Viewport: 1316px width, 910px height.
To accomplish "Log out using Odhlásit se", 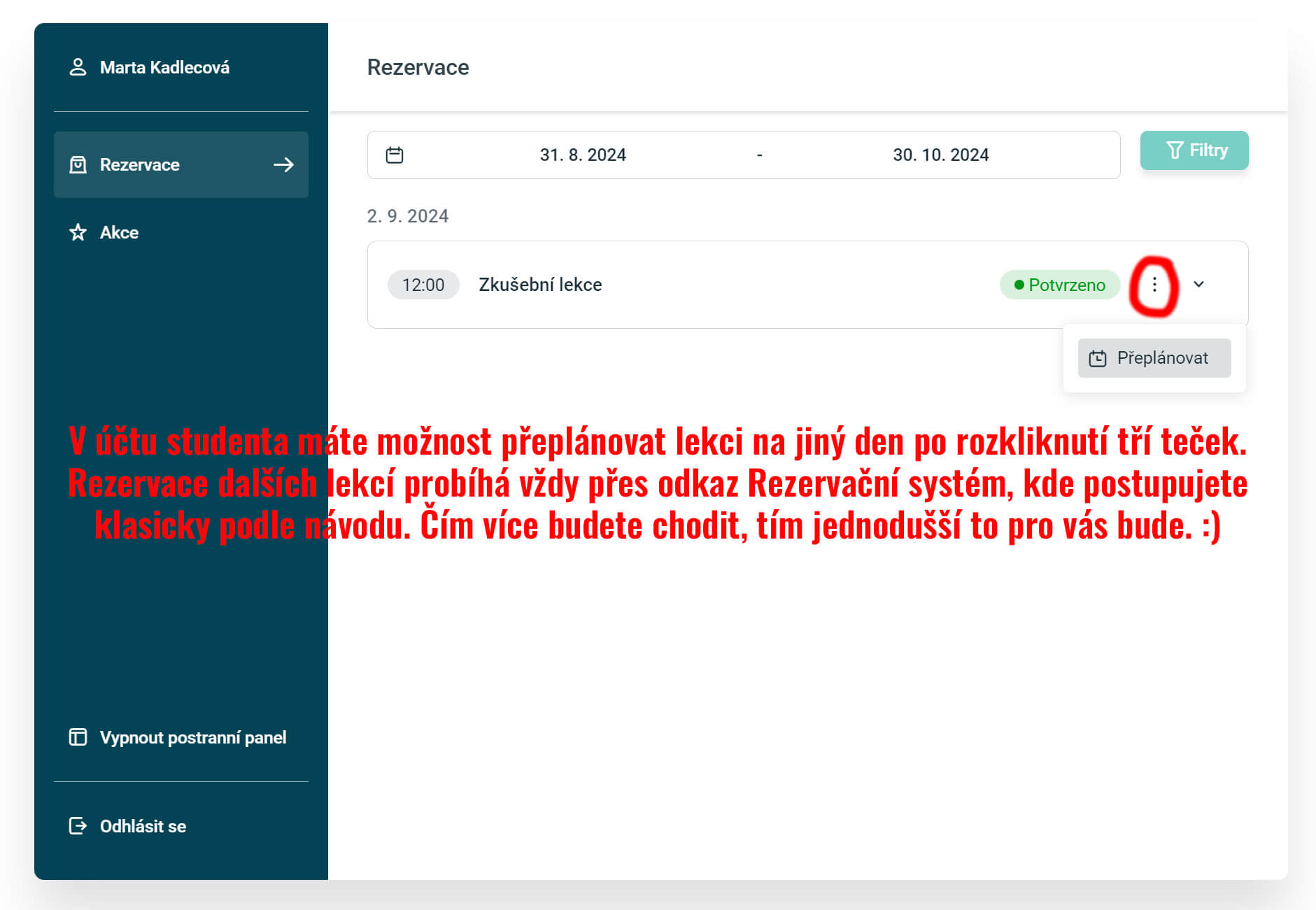I will coord(143,826).
